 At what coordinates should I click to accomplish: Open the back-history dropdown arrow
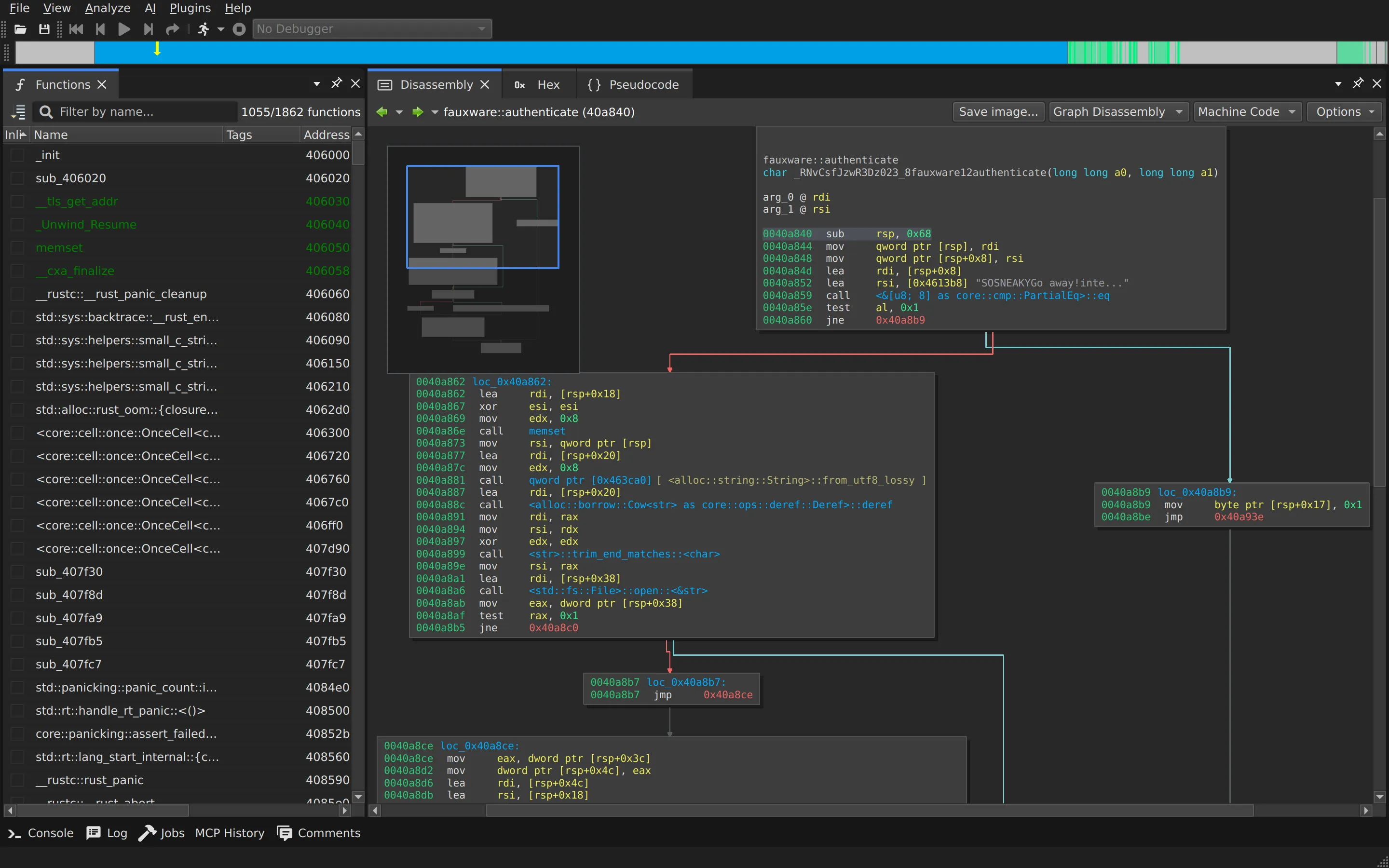coord(399,112)
